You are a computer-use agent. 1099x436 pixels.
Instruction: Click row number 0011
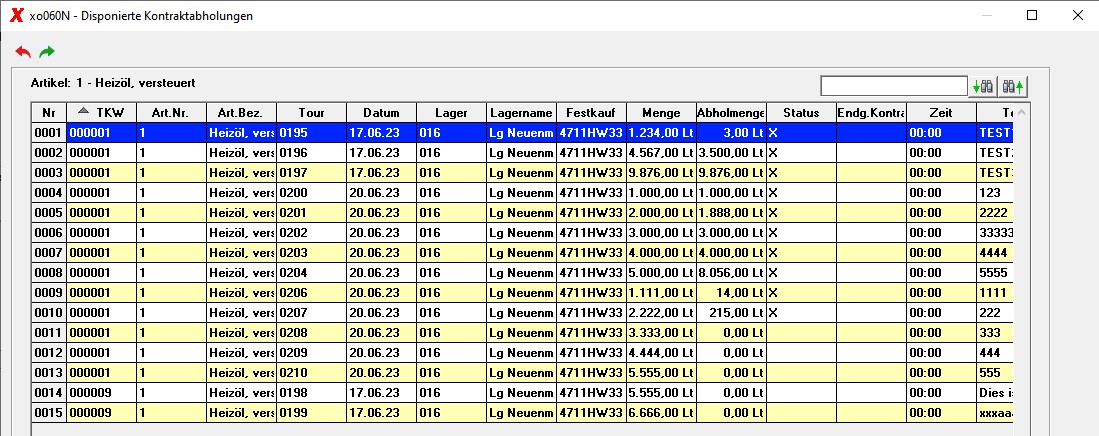(x=49, y=333)
